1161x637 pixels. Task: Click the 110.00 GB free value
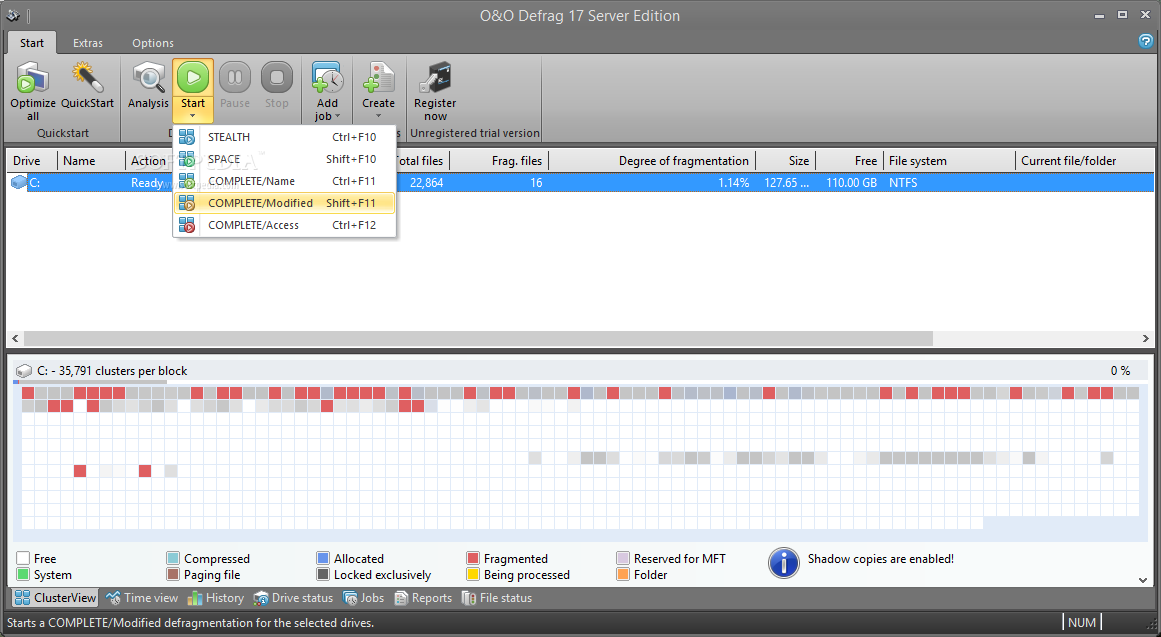click(851, 182)
